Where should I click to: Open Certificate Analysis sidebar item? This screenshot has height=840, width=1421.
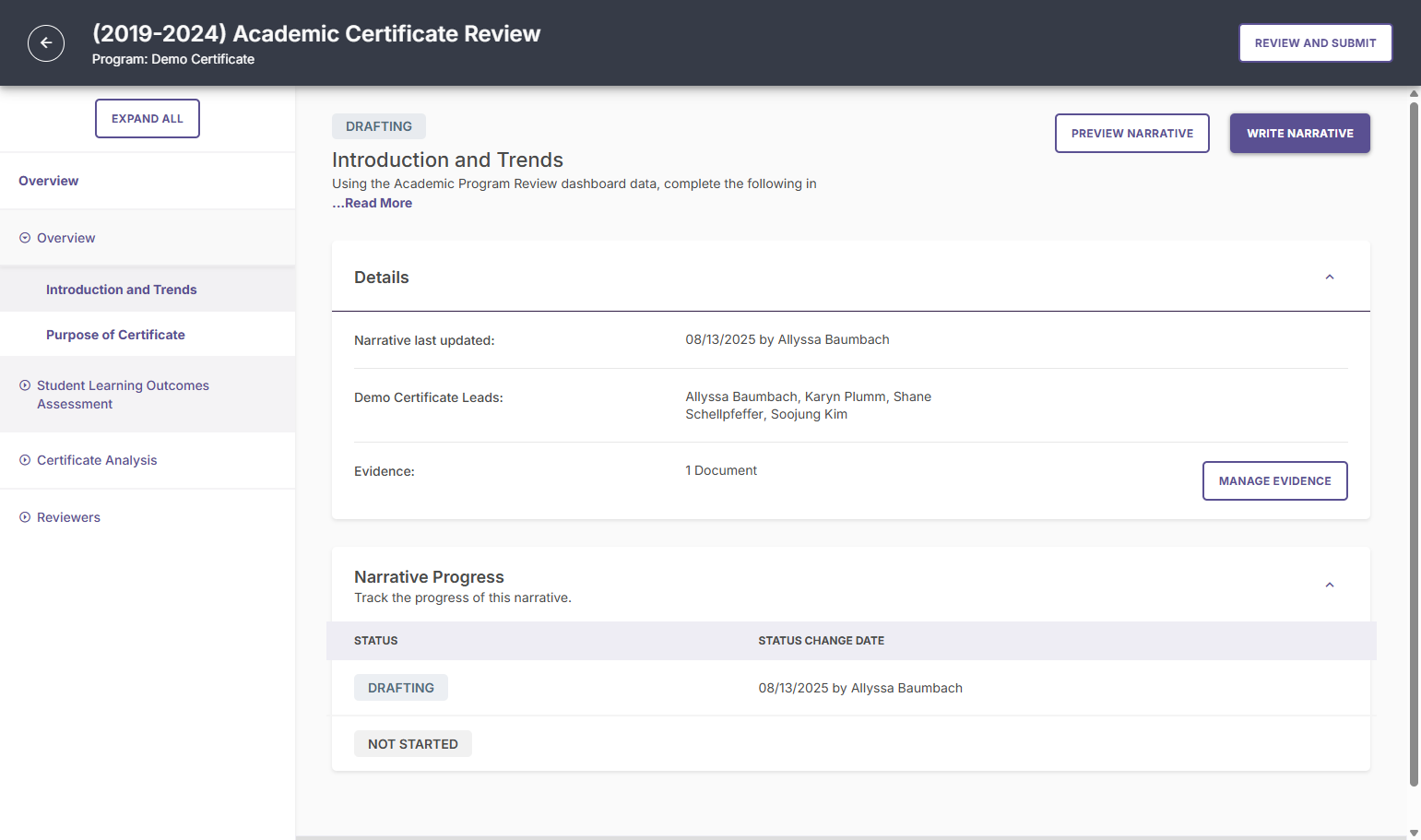pos(97,460)
